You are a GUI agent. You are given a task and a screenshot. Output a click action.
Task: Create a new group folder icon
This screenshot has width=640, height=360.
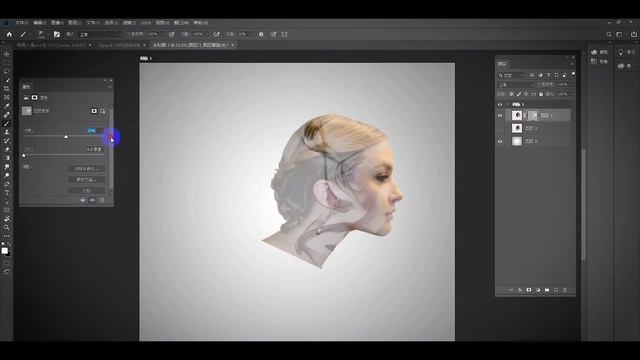tap(547, 290)
